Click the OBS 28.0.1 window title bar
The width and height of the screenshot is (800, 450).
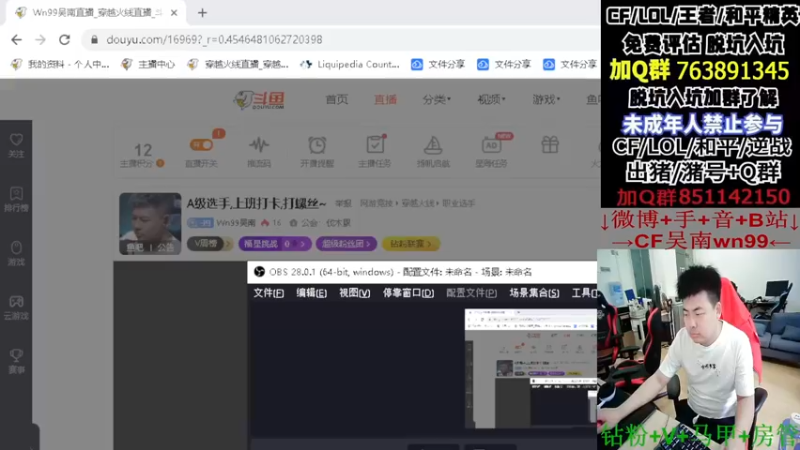pyautogui.click(x=422, y=272)
